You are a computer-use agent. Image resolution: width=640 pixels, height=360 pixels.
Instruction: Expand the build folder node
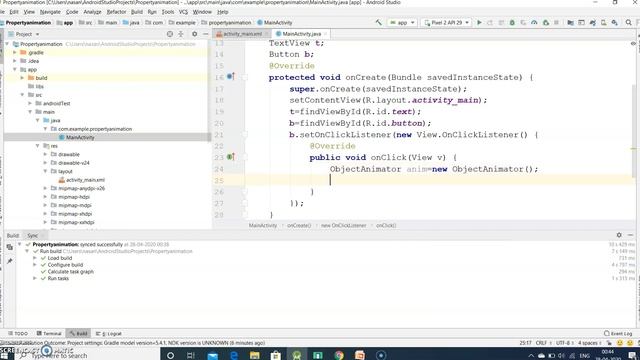click(22, 78)
